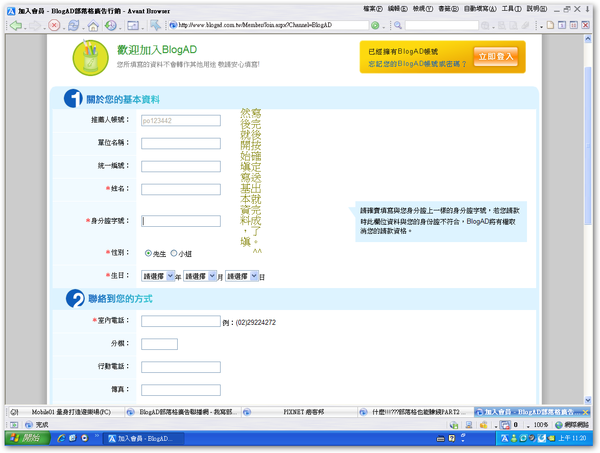Click the 傳真 fax input field

[181, 390]
